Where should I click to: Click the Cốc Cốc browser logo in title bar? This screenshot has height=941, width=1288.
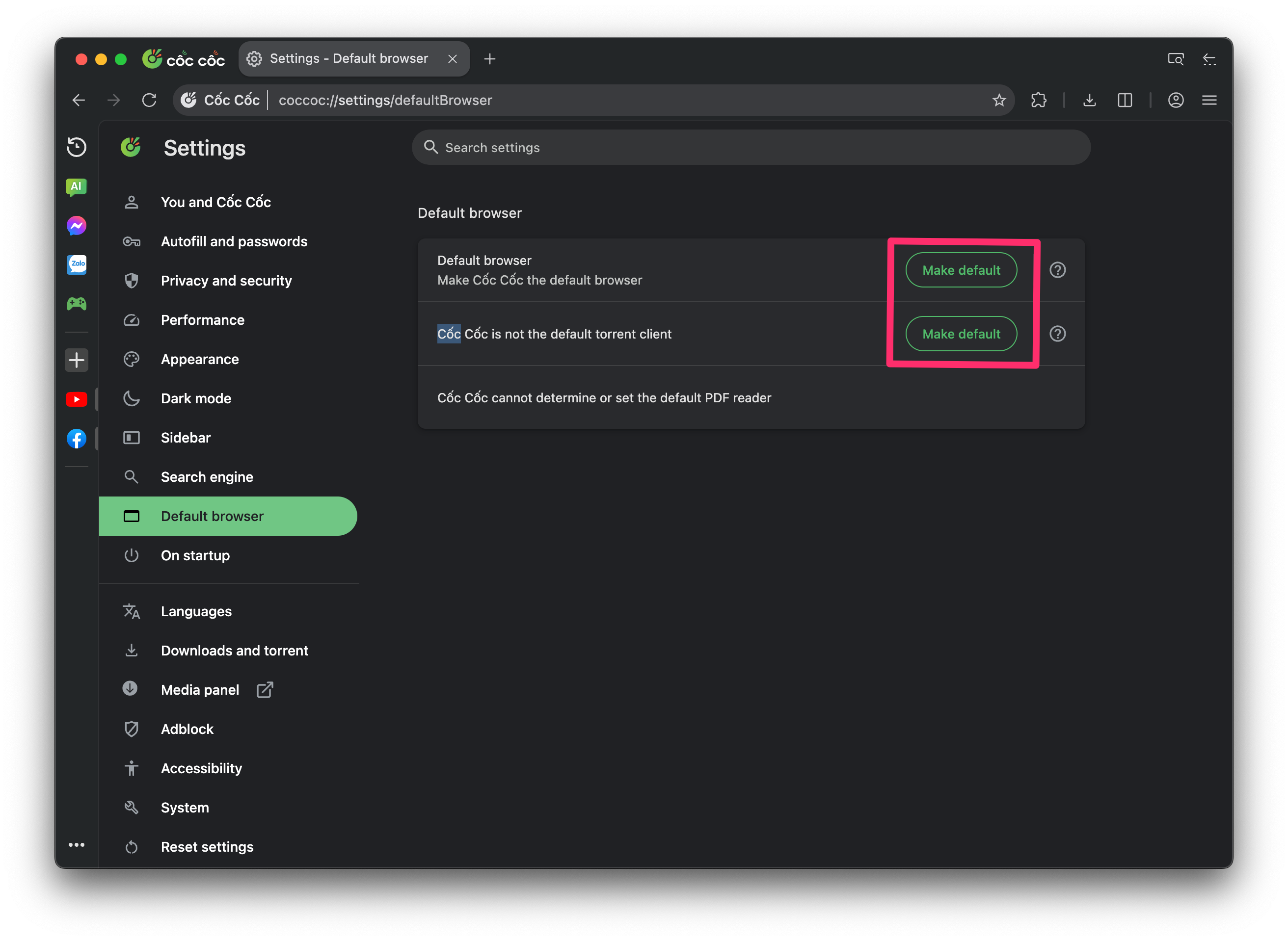(183, 59)
